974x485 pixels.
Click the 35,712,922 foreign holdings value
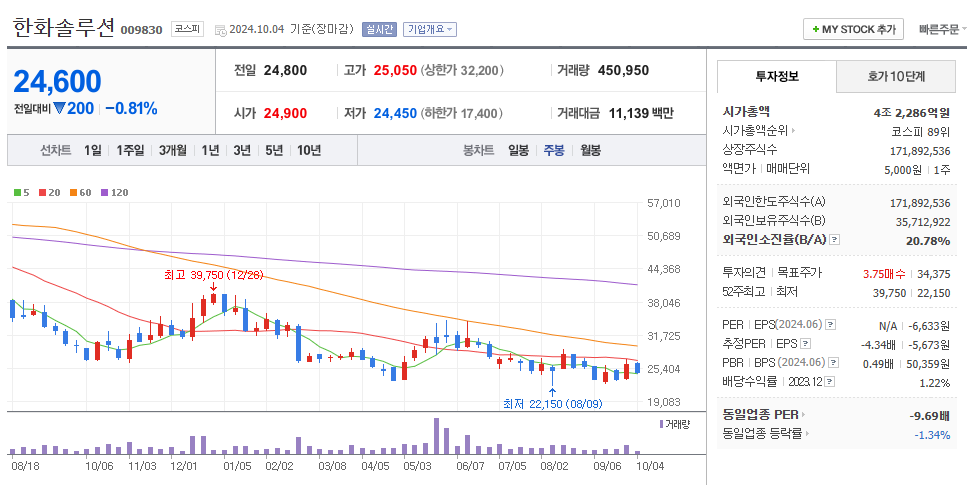click(923, 222)
